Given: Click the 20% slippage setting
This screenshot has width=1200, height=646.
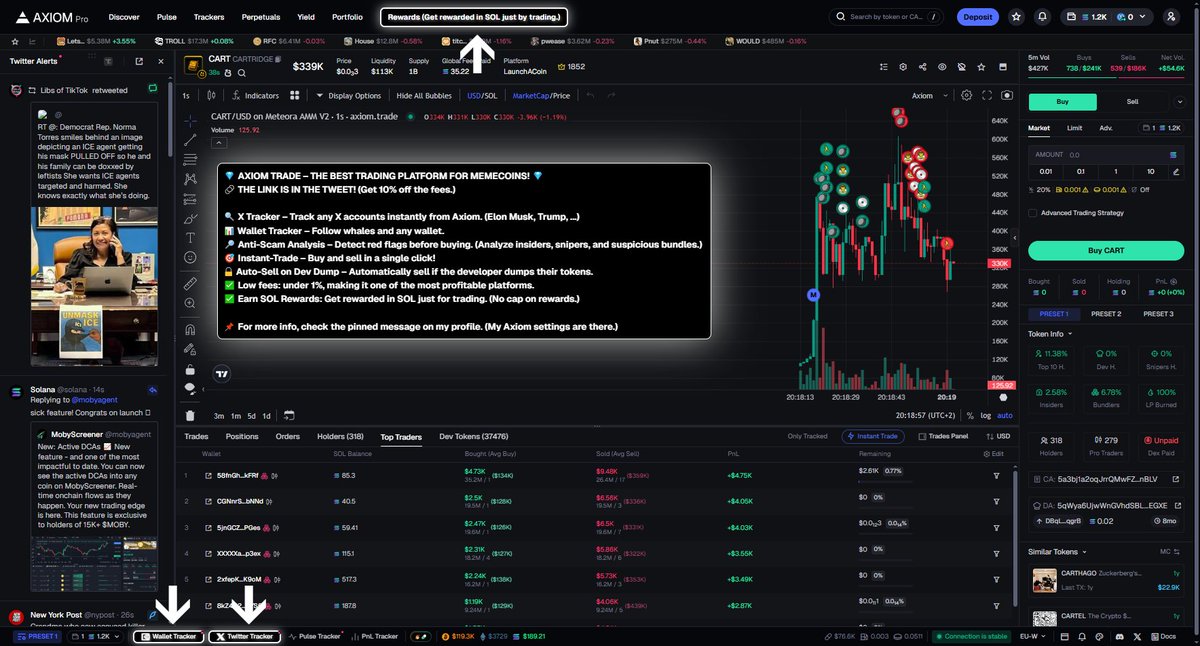Looking at the screenshot, I should [x=1041, y=189].
